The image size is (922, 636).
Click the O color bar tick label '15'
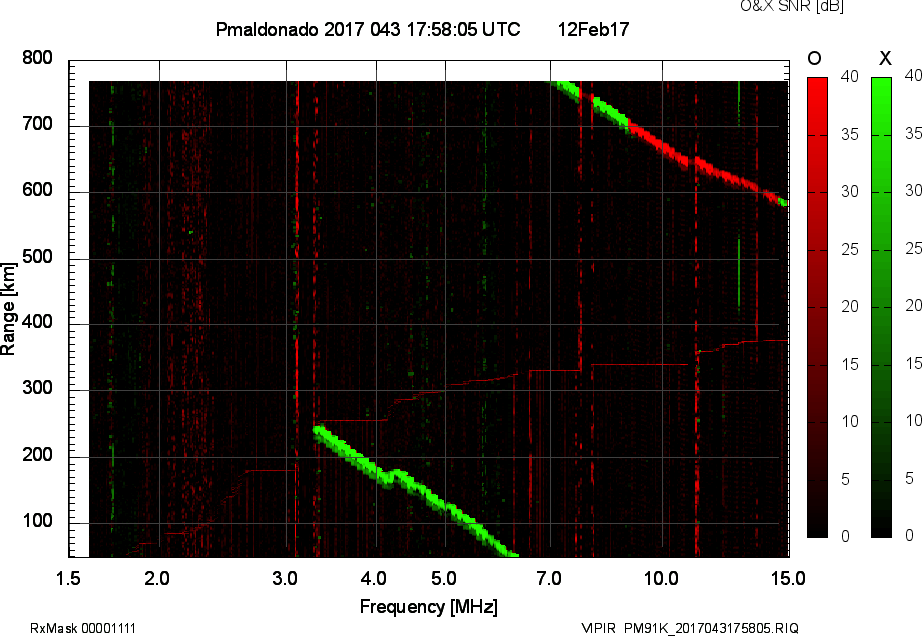point(849,365)
